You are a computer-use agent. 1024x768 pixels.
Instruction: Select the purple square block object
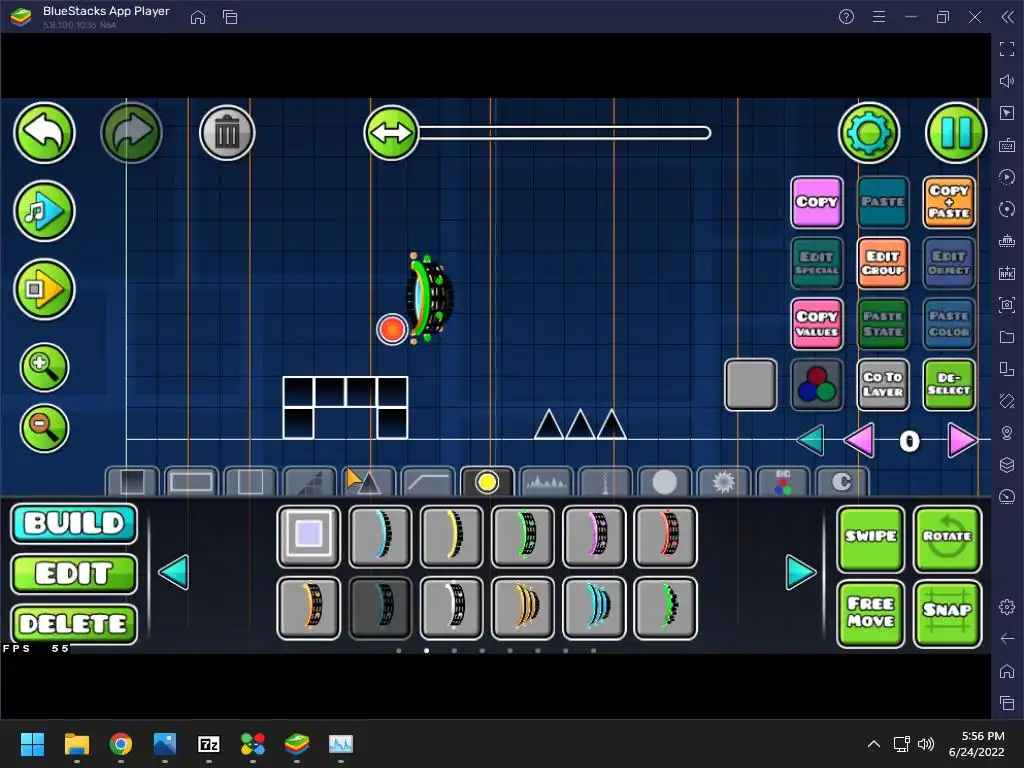point(308,536)
